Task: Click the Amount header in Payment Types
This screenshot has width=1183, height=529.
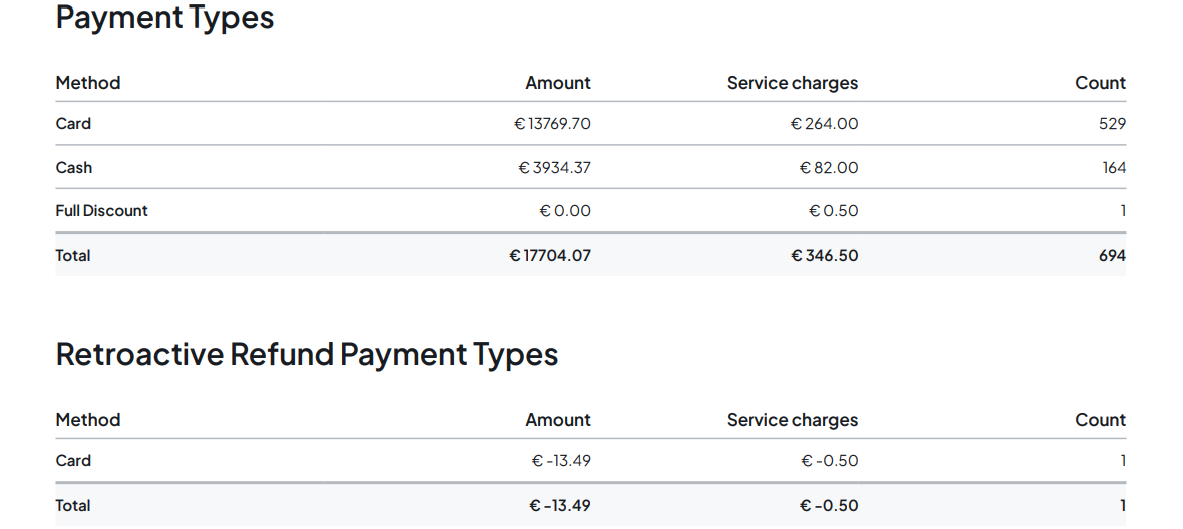Action: pyautogui.click(x=557, y=83)
